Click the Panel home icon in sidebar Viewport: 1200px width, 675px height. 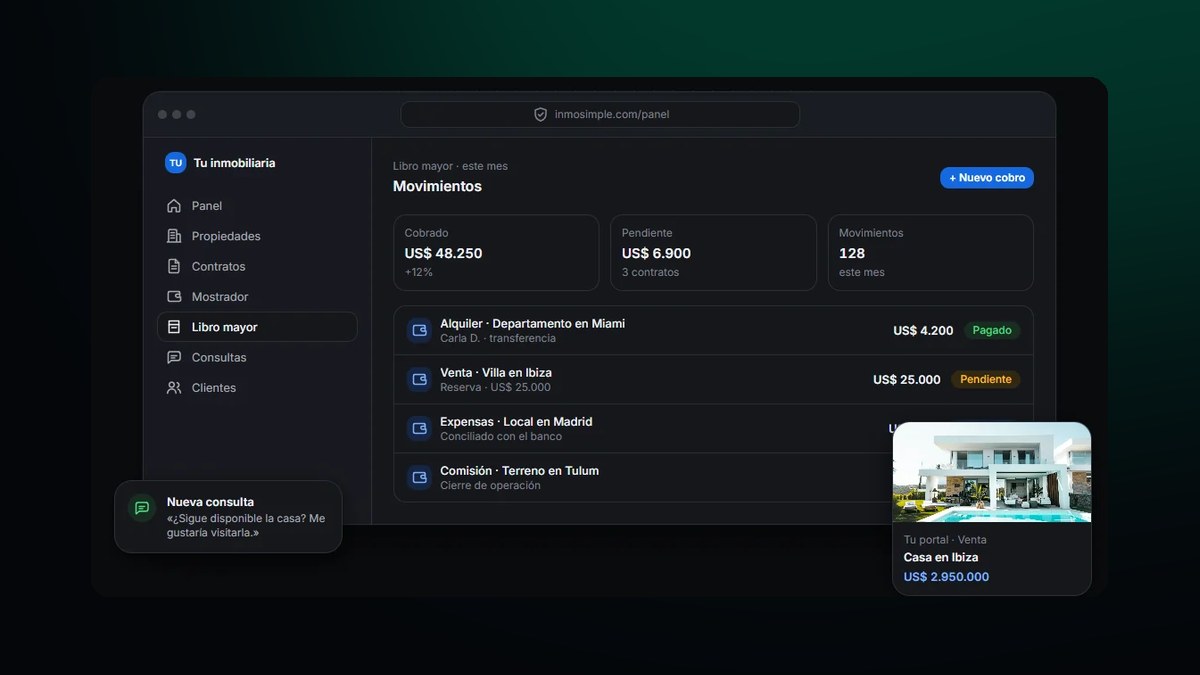[x=174, y=206]
